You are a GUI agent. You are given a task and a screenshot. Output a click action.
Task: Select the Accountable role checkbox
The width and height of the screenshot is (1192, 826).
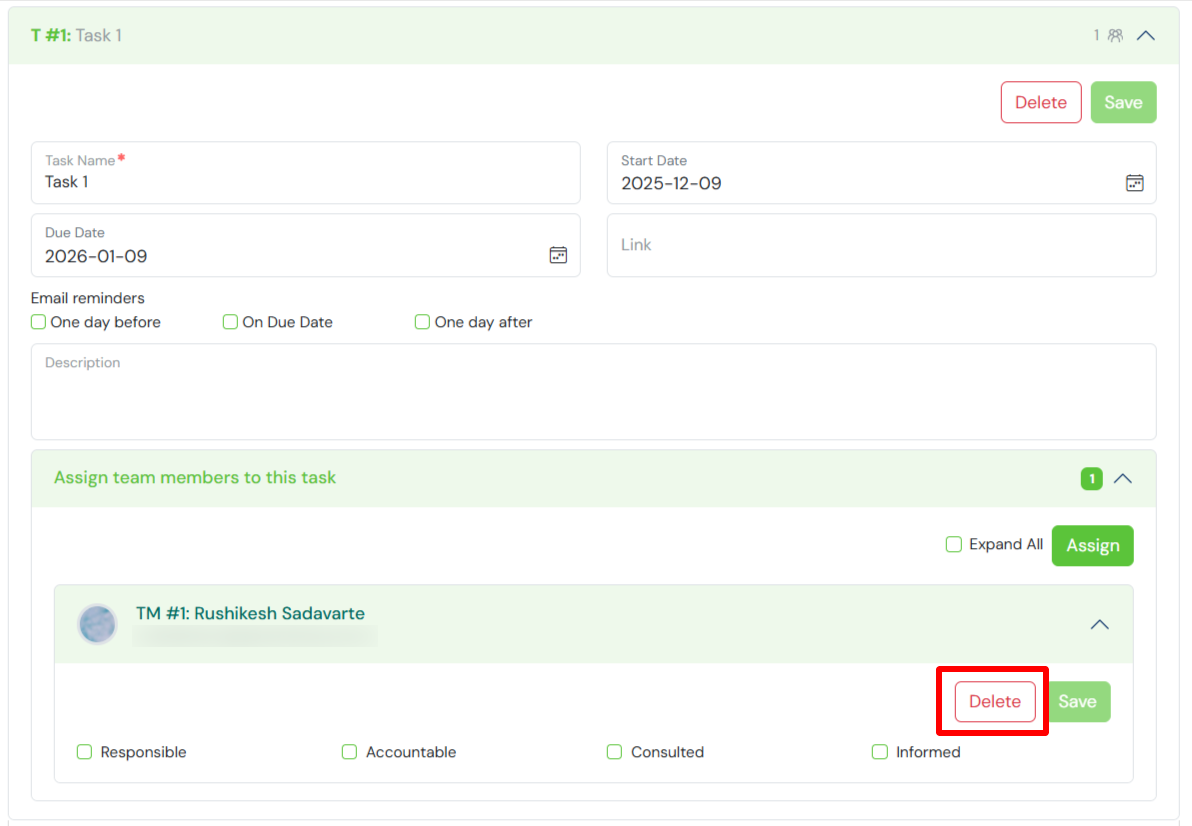[x=350, y=752]
